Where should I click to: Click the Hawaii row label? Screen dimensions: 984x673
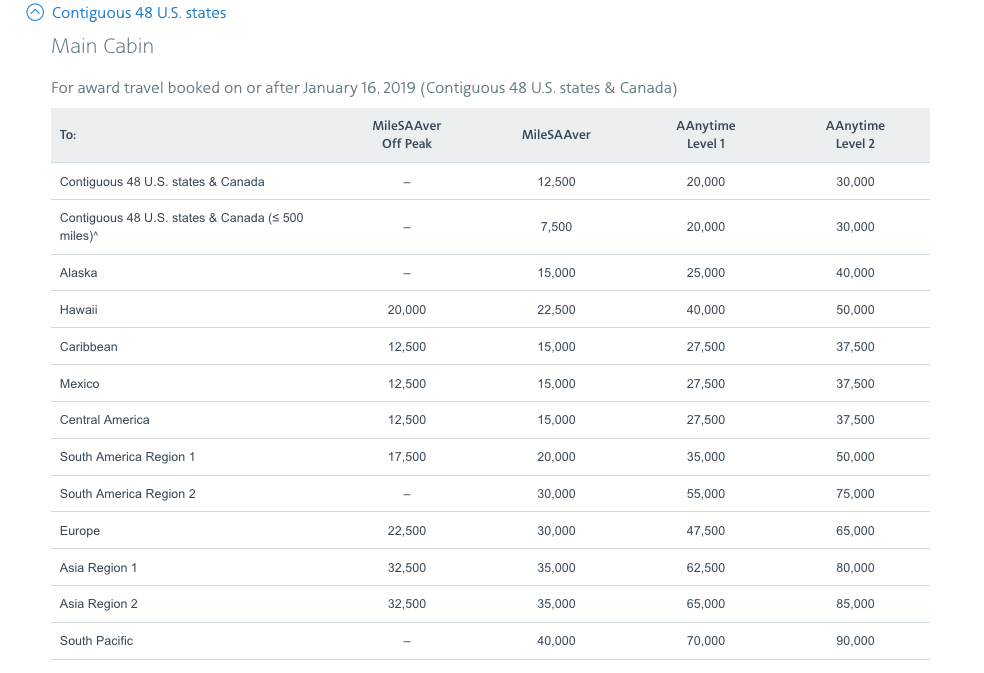pyautogui.click(x=79, y=310)
